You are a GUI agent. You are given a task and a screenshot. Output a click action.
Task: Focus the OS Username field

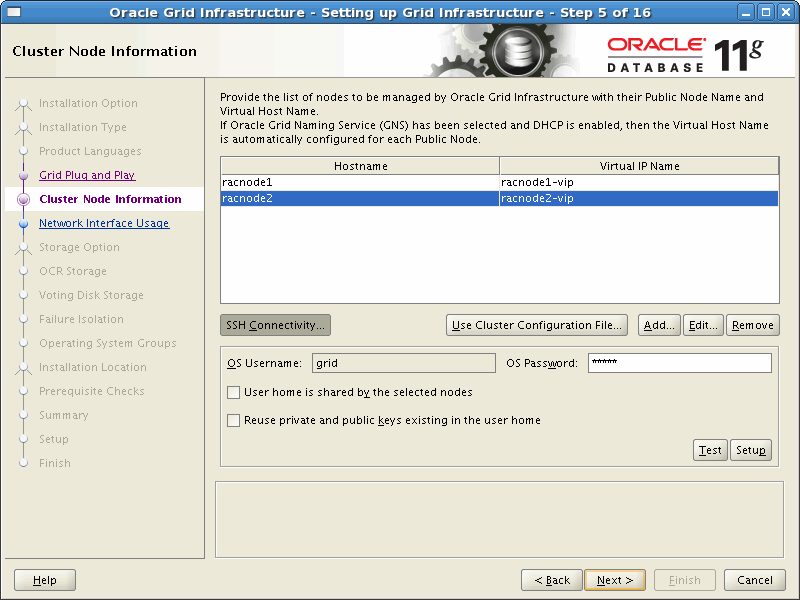click(x=404, y=363)
